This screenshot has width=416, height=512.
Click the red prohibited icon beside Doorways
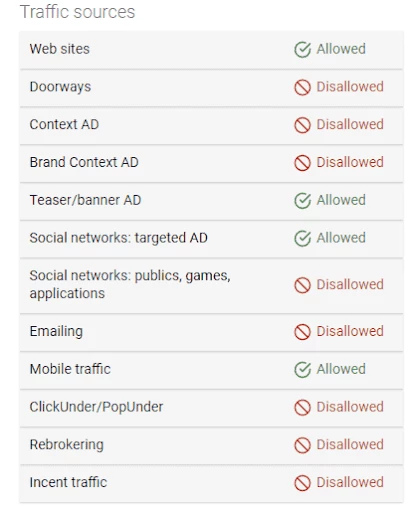coord(302,88)
